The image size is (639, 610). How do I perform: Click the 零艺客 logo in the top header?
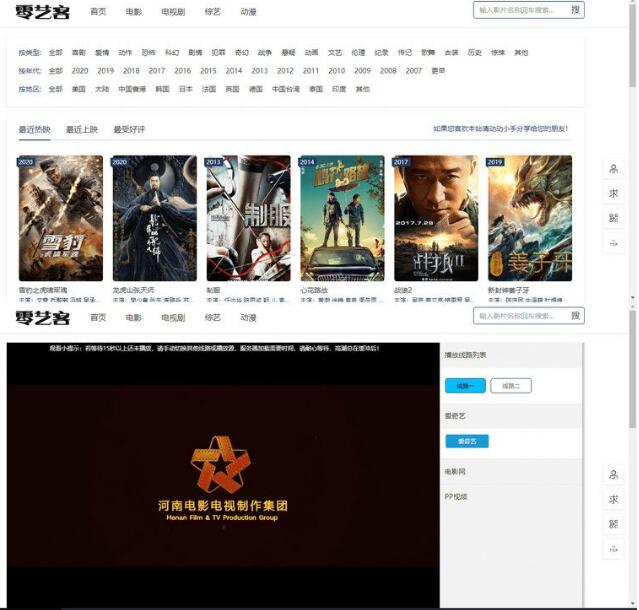(x=42, y=12)
